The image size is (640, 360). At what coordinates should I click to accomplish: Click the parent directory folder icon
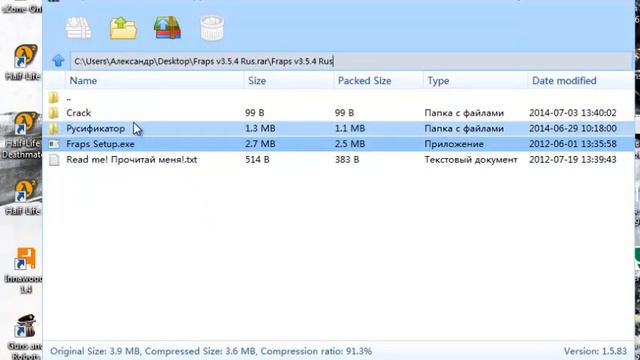pos(53,98)
